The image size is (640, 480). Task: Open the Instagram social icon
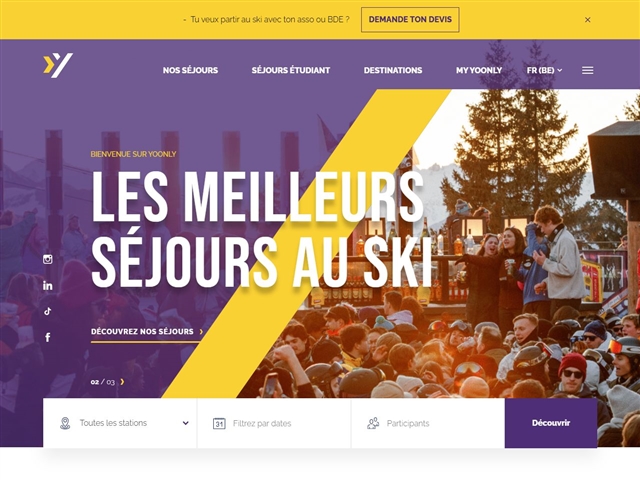[48, 259]
